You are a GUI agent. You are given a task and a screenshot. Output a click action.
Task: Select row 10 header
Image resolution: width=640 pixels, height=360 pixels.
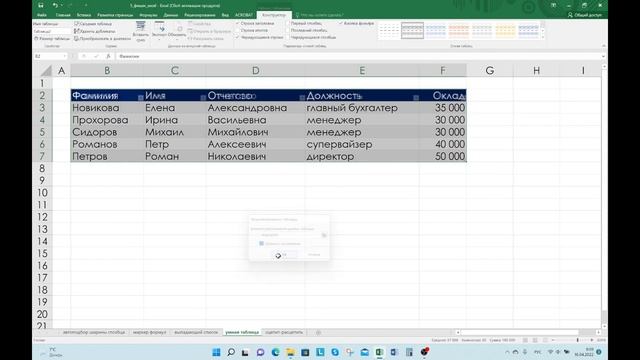pos(42,193)
